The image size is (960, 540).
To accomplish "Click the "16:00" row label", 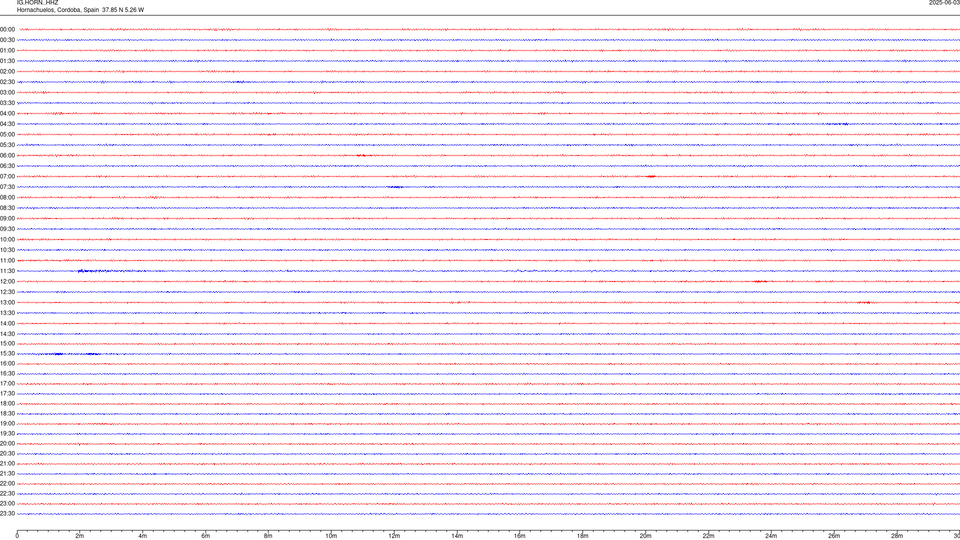I will [x=7, y=364].
